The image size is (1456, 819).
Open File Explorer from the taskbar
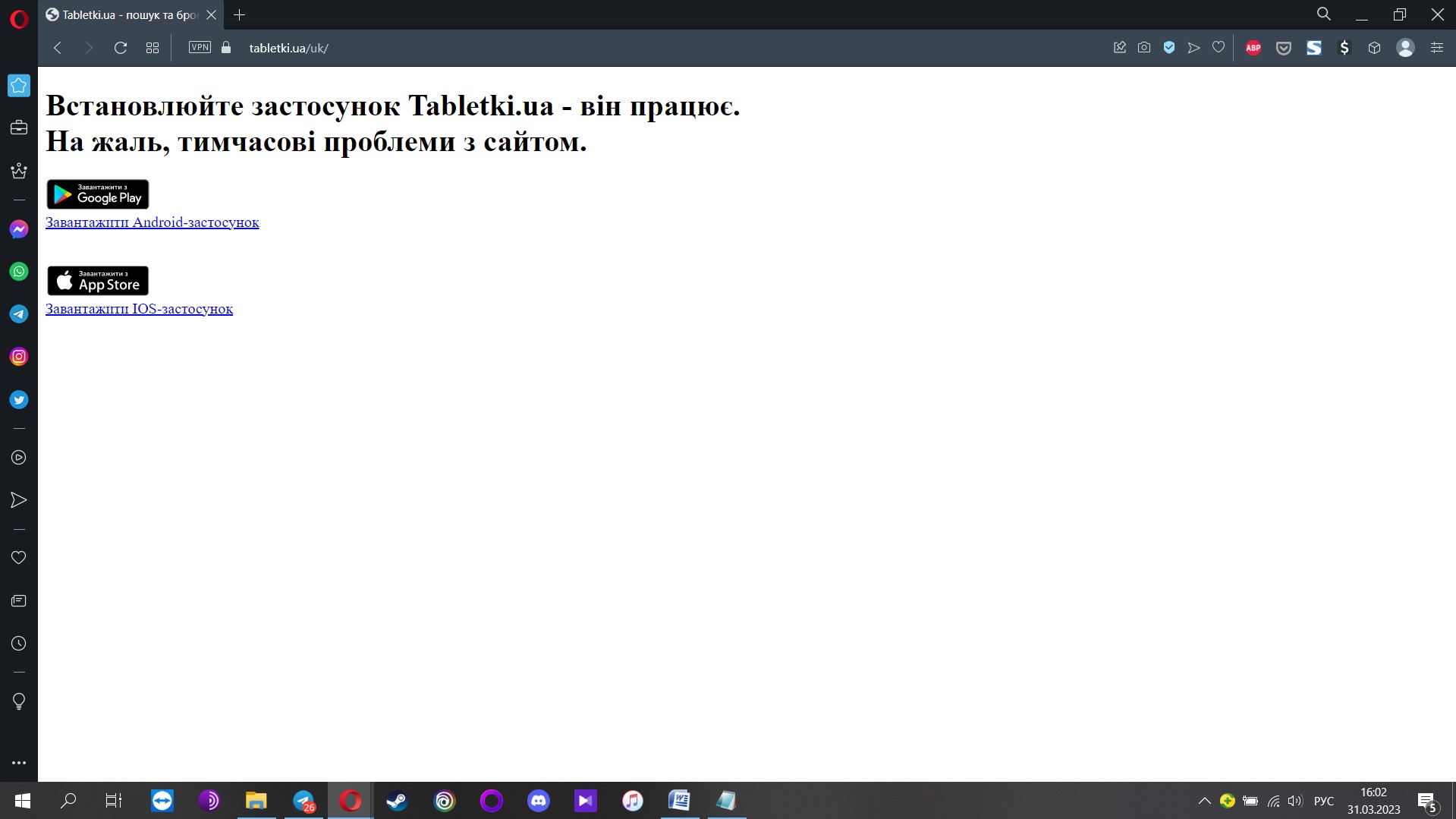(x=256, y=801)
